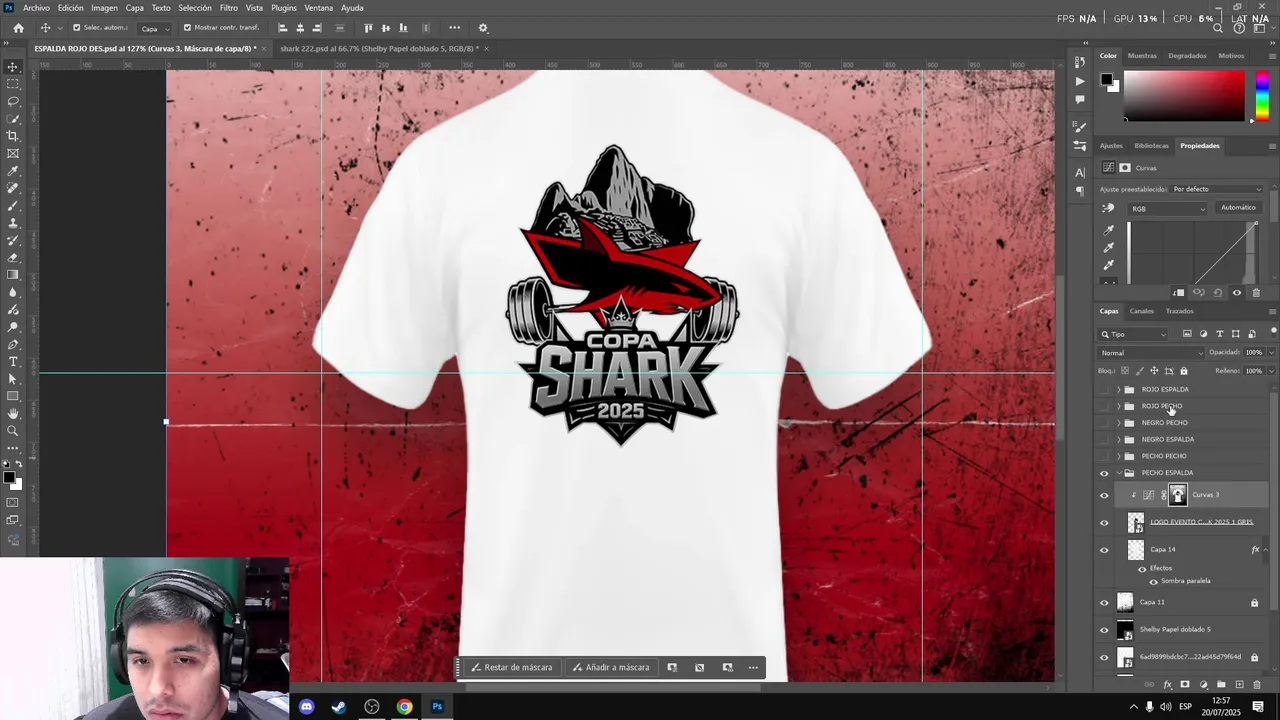Viewport: 1280px width, 720px height.
Task: Click Restar de máscara button
Action: 512,667
